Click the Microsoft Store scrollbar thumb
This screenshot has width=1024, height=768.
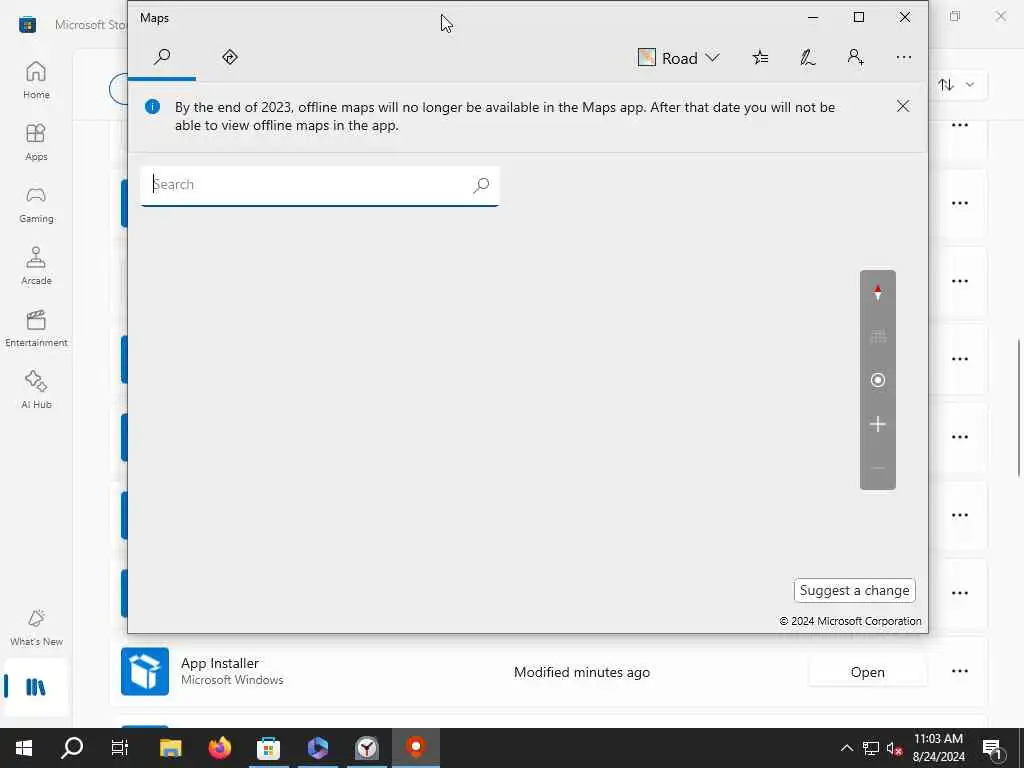[x=1019, y=407]
